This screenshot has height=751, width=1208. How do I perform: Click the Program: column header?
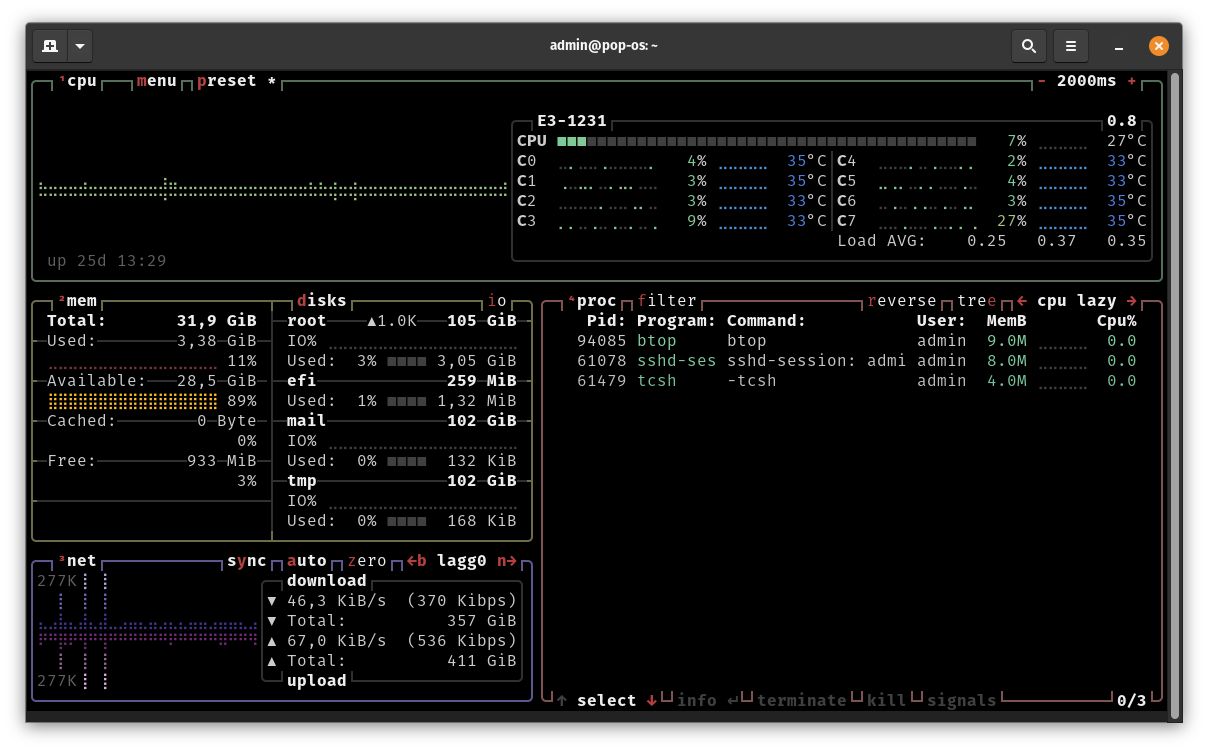[677, 321]
